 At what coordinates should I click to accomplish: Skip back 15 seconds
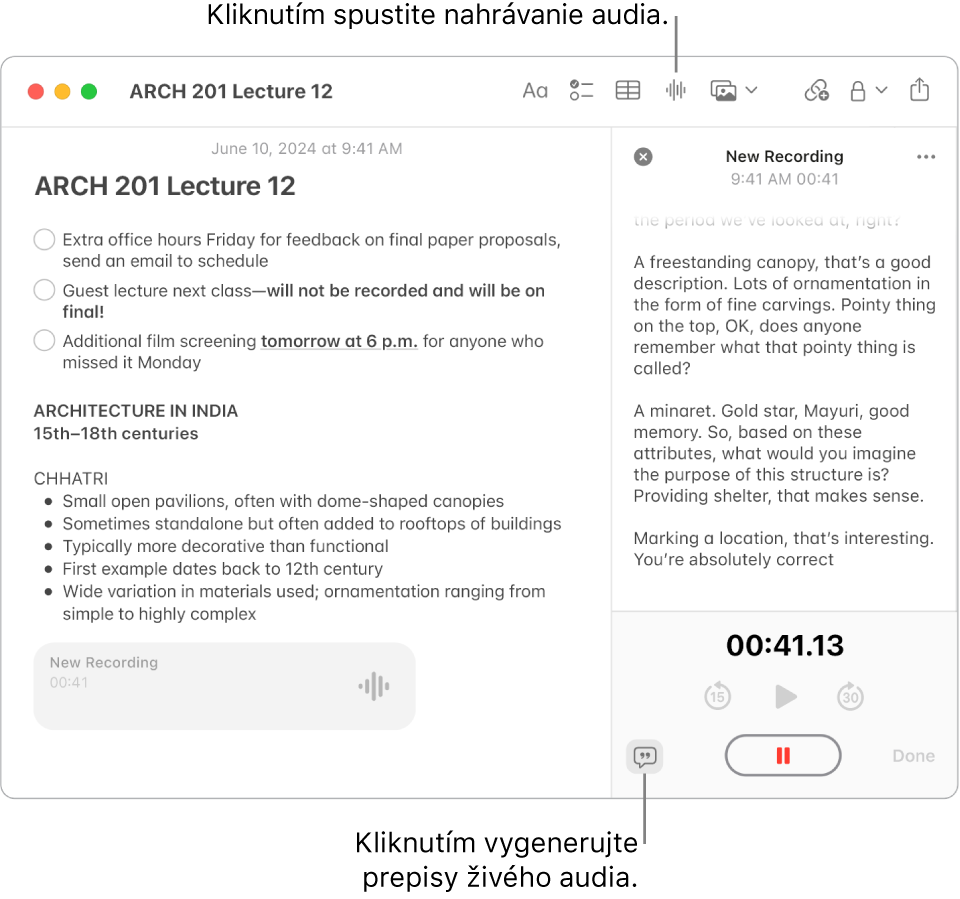(718, 696)
